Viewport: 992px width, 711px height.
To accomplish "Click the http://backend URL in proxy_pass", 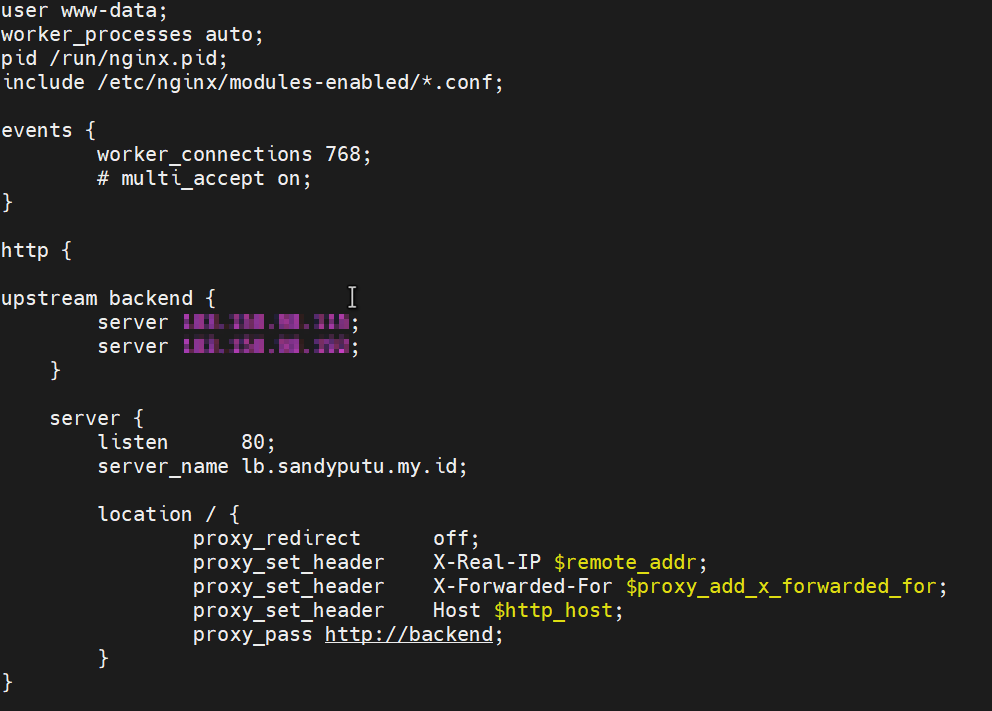I will (408, 634).
